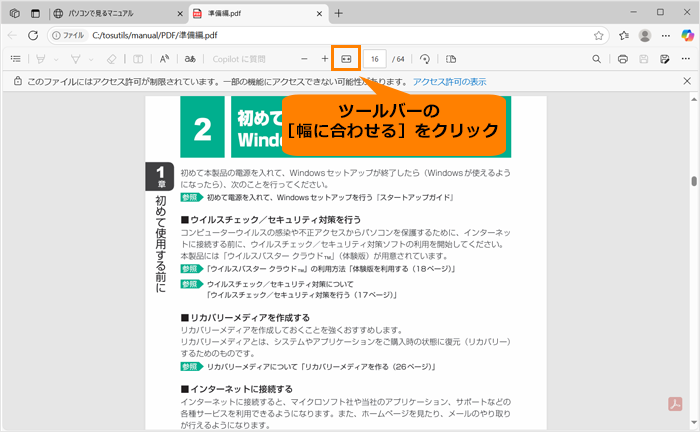
Task: Click the add text box icon
Action: click(x=138, y=59)
